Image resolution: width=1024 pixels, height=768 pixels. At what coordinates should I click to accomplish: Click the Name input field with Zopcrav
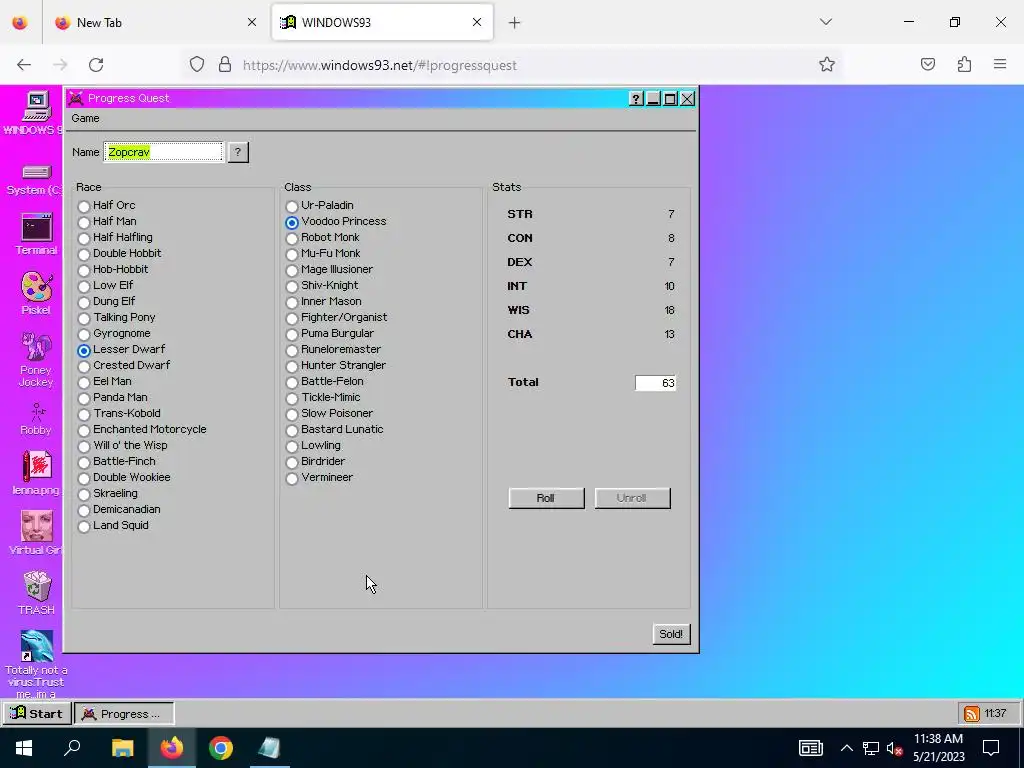[164, 152]
